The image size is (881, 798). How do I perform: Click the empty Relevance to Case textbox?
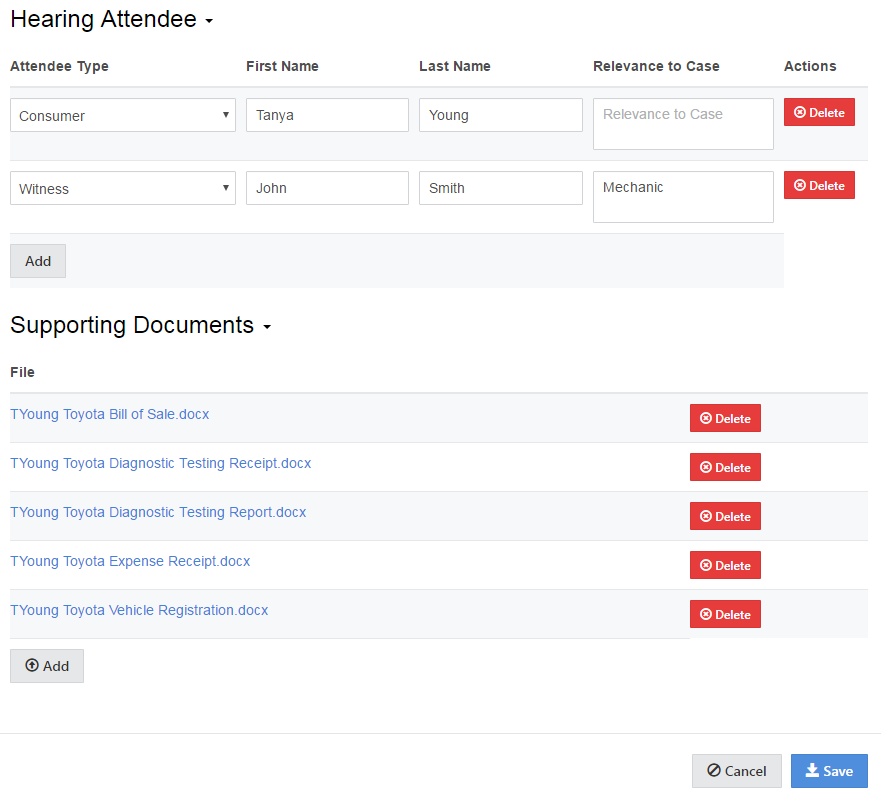pos(683,124)
